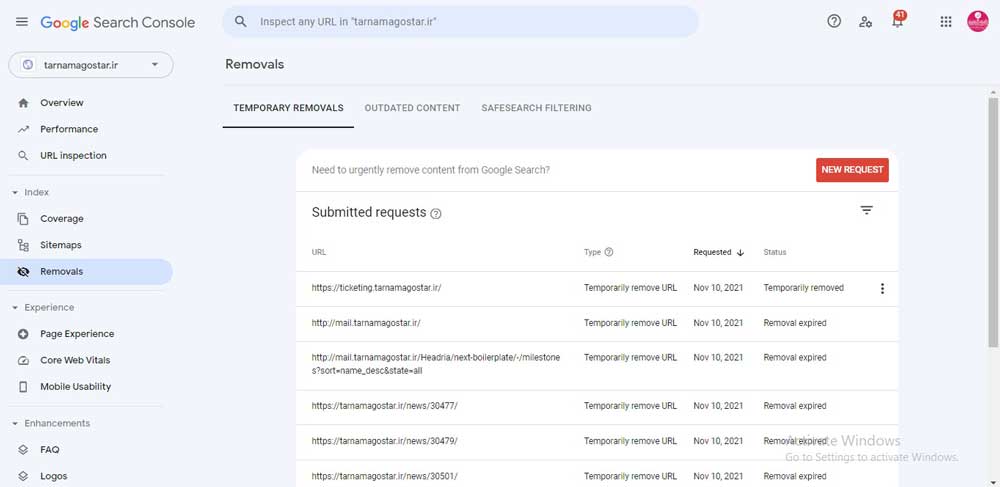This screenshot has height=487, width=1000.
Task: Click the Core Web Vitals gauge icon
Action: tap(24, 360)
